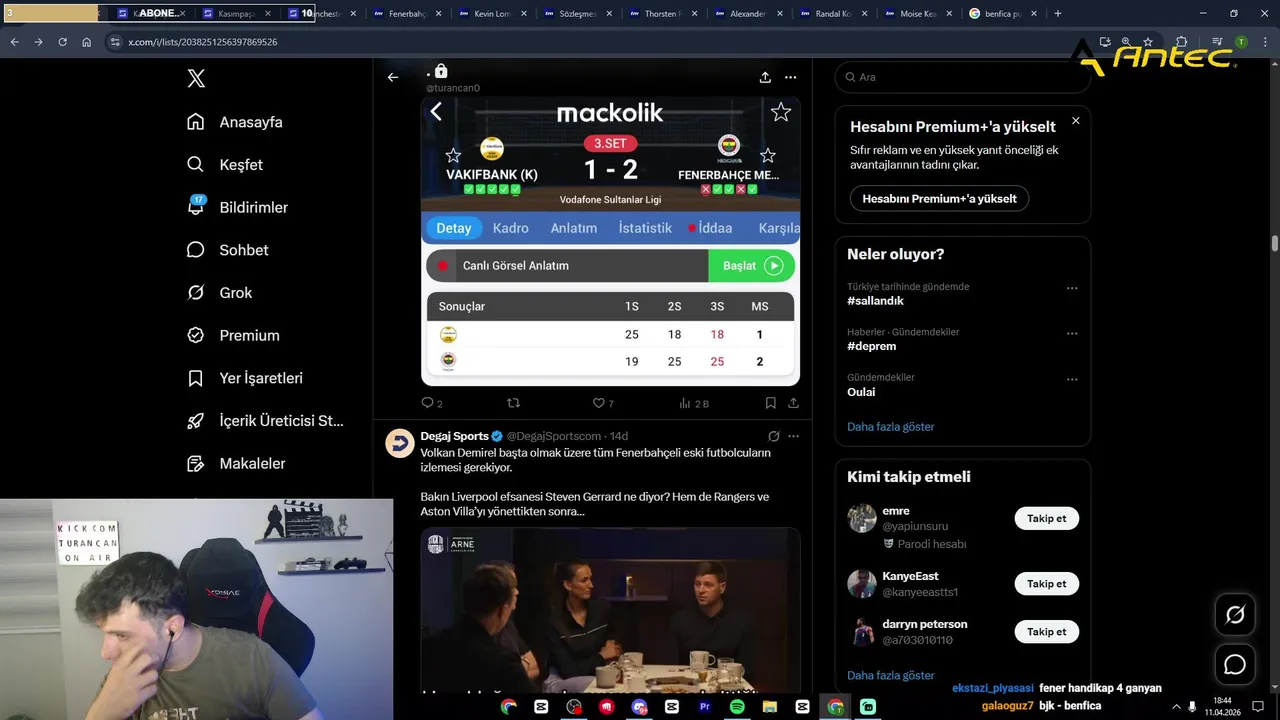This screenshot has height=720, width=1280.
Task: Open Premiere Pro from the taskbar
Action: click(x=704, y=706)
